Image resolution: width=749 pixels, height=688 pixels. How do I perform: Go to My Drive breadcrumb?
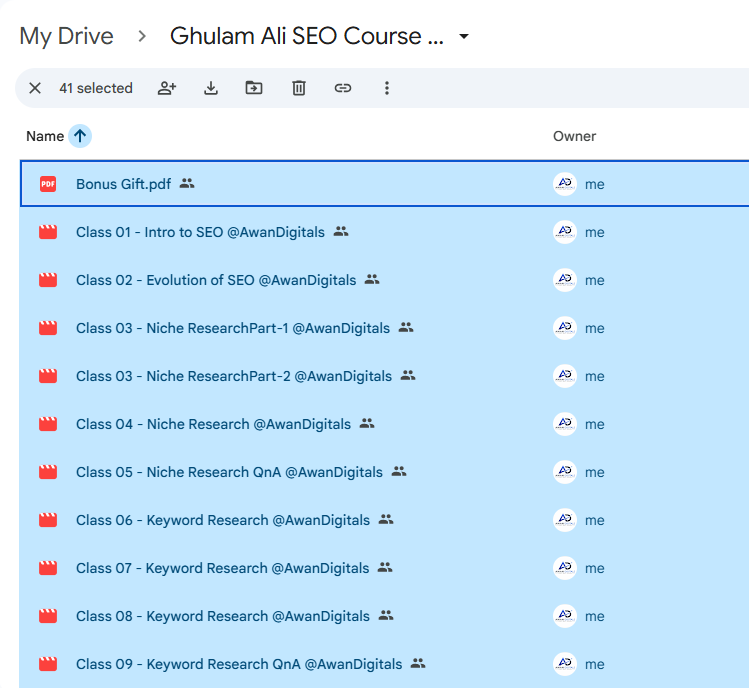pyautogui.click(x=66, y=36)
